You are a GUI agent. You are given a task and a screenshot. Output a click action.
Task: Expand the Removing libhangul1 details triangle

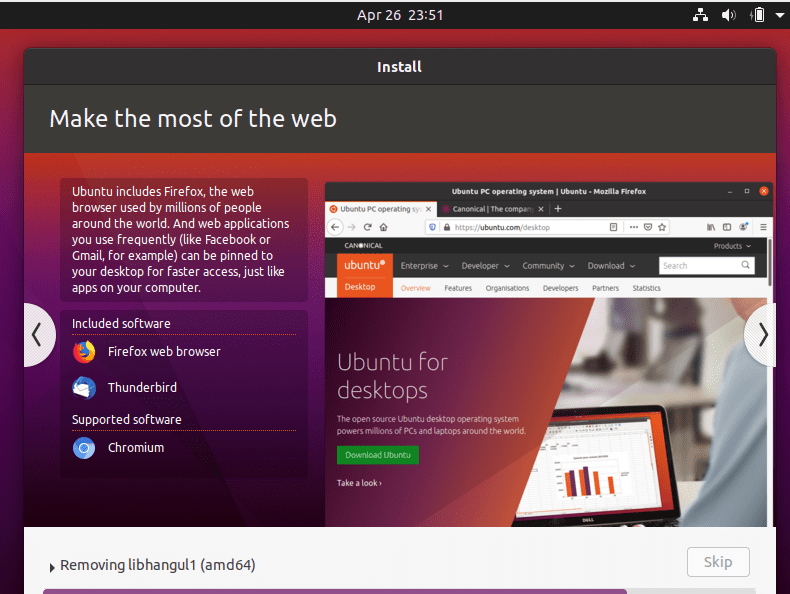coord(52,567)
